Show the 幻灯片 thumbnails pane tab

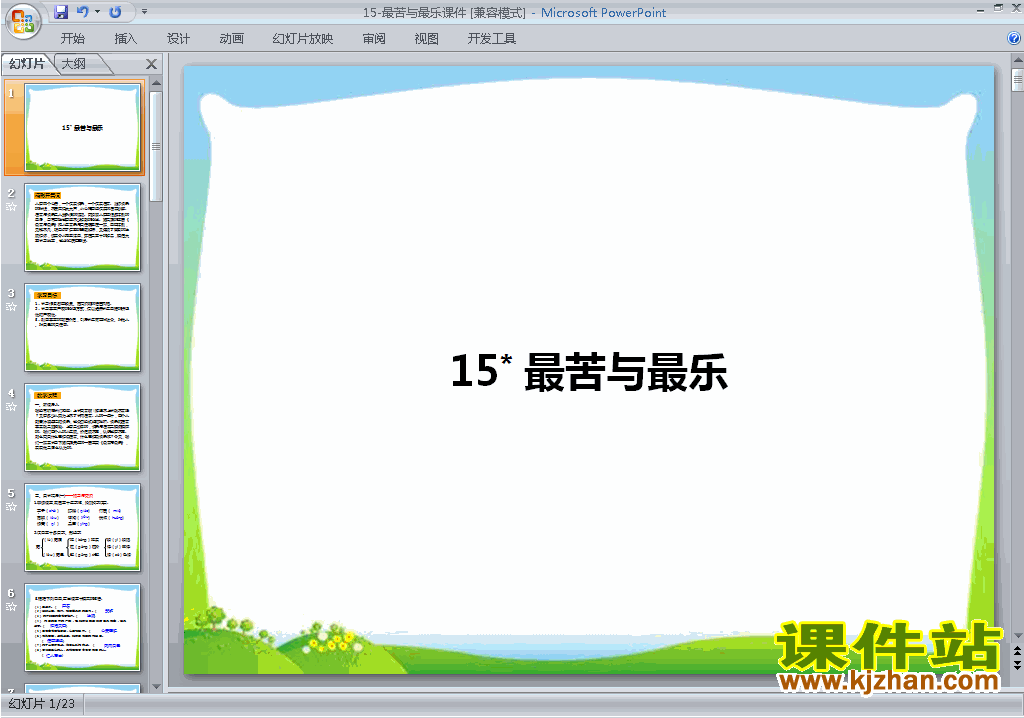27,63
